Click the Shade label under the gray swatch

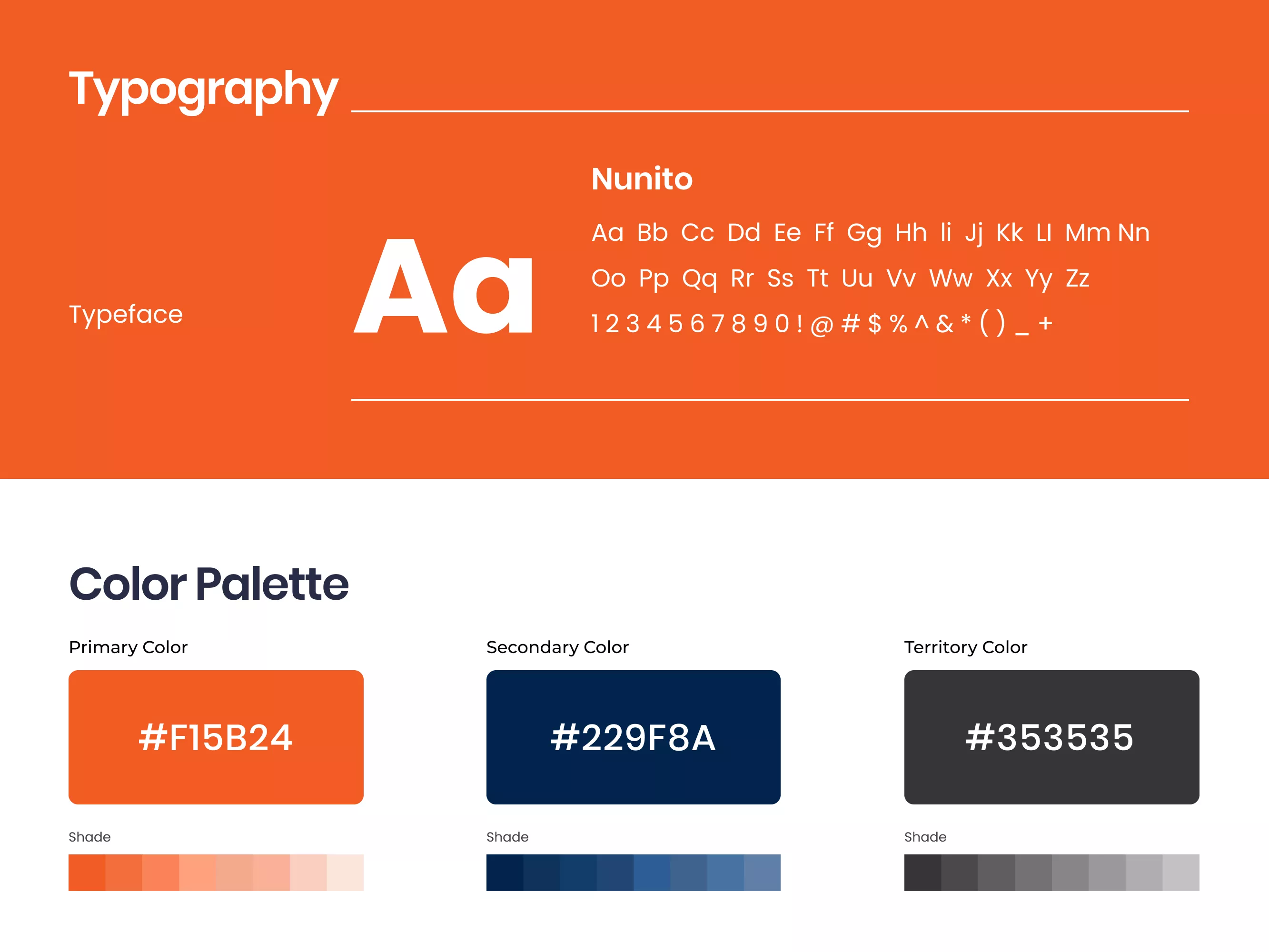[925, 837]
